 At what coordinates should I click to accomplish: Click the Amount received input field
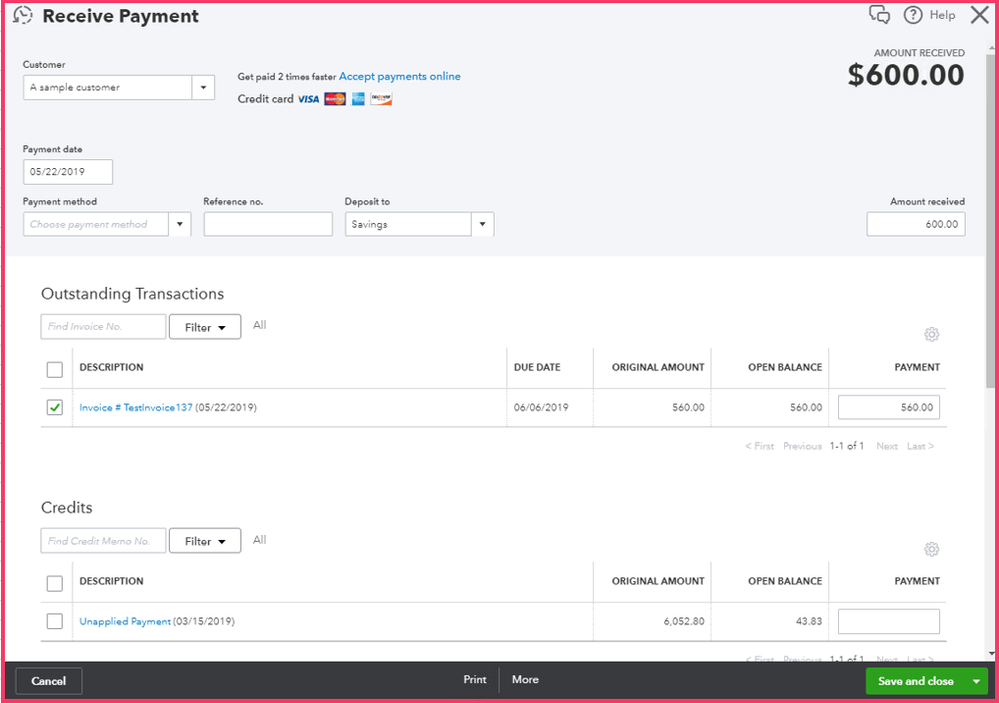(x=916, y=224)
